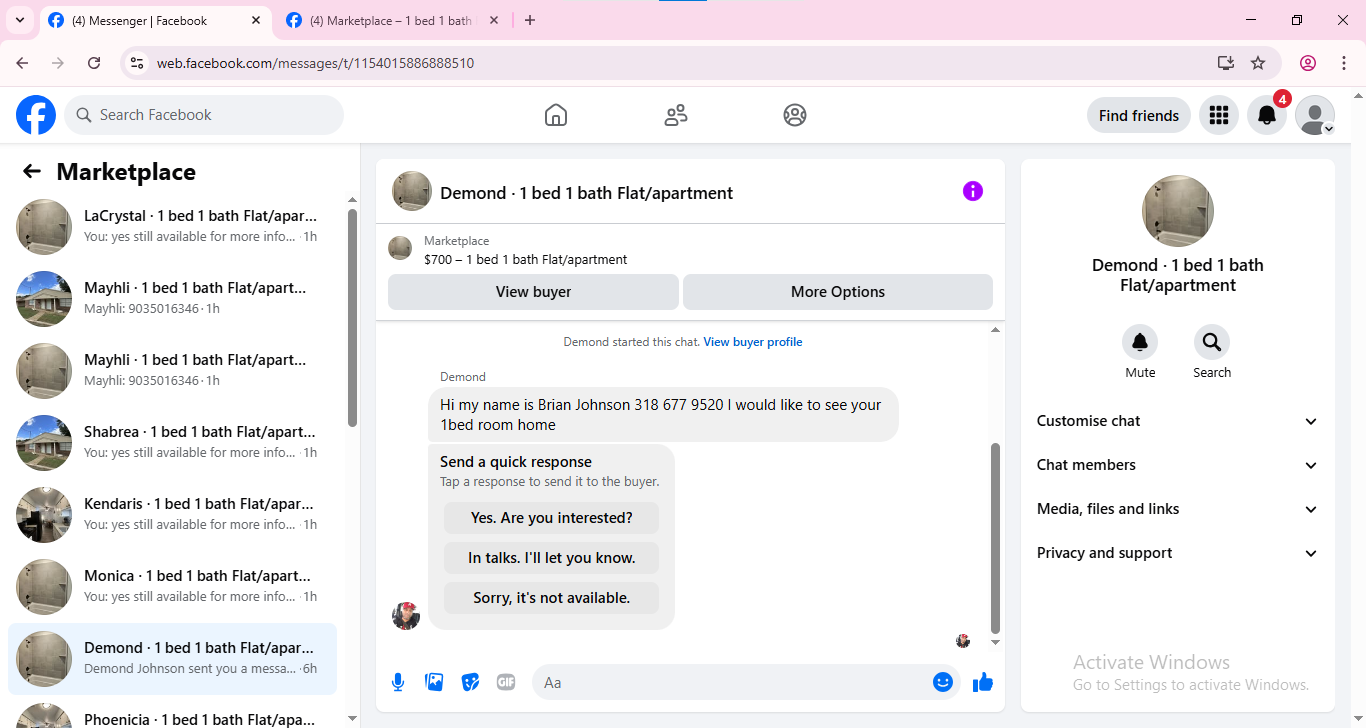Send a thumbs-up like

point(983,682)
